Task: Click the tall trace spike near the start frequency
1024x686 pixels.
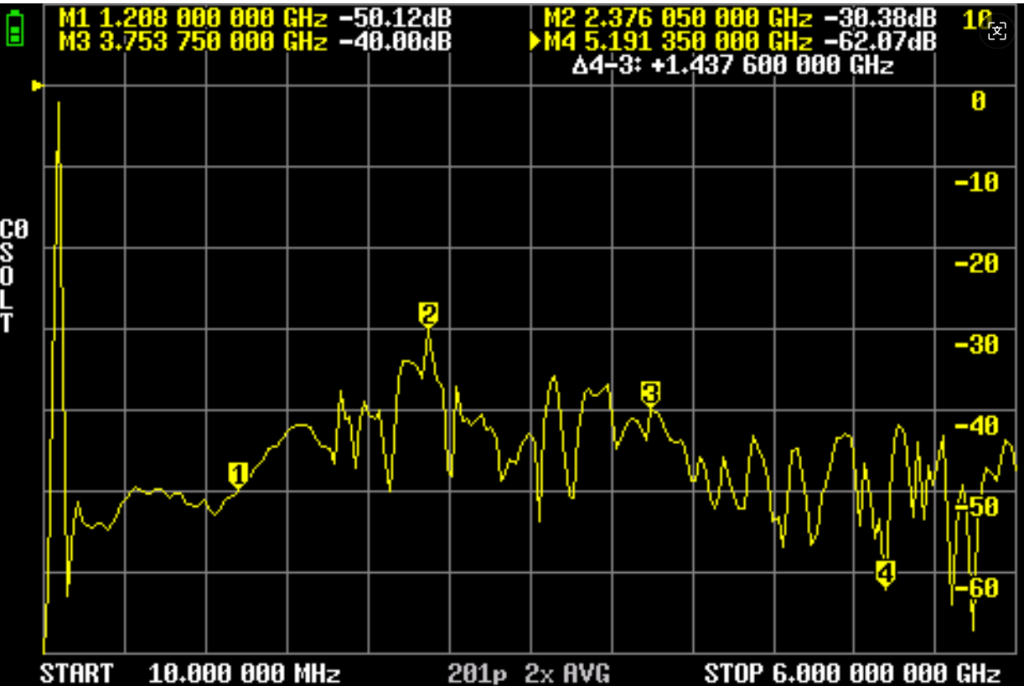Action: coord(59,160)
